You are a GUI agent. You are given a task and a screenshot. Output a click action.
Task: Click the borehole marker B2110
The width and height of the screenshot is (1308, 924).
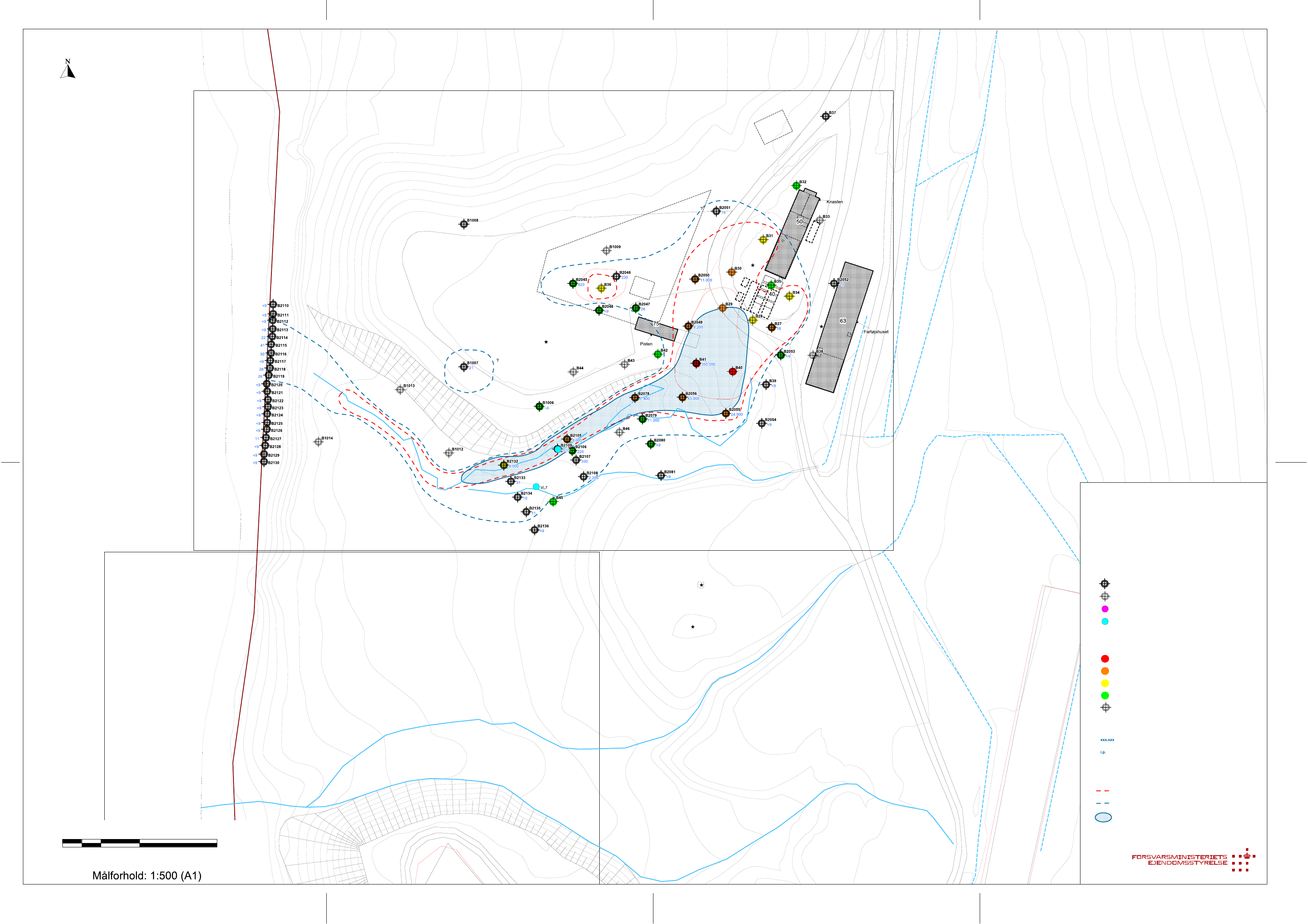click(273, 305)
